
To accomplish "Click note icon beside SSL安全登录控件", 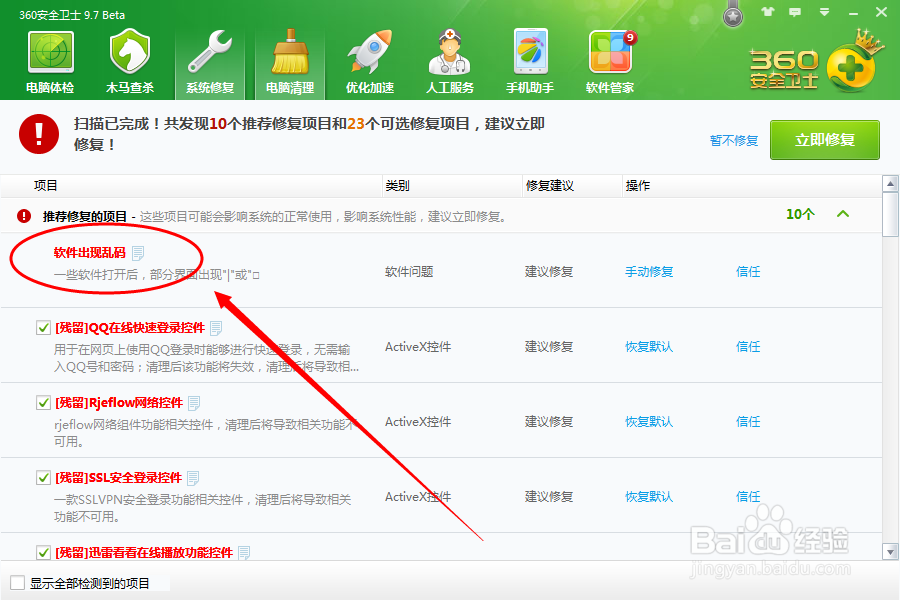I will (x=193, y=478).
